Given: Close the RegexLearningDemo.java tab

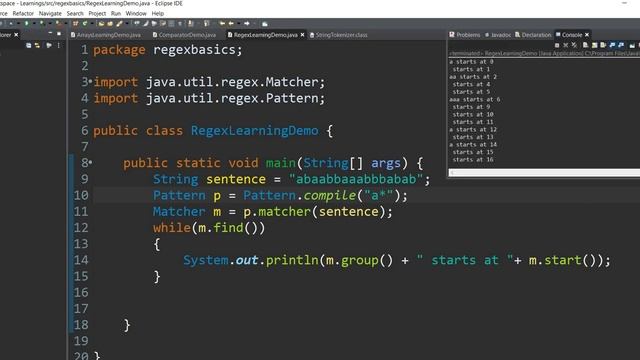Looking at the screenshot, I should [x=302, y=35].
